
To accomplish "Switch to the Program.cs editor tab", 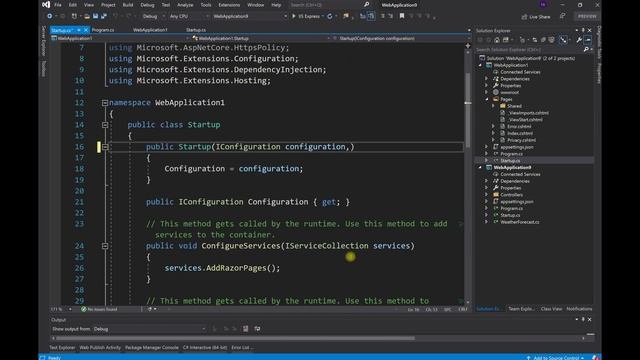I will pos(103,30).
